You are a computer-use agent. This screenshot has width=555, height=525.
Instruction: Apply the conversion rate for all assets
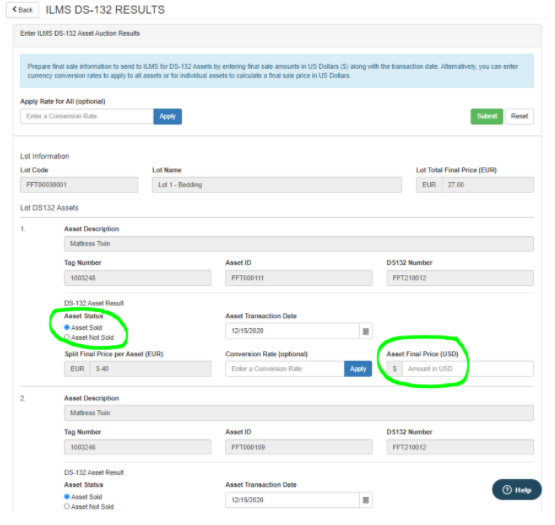[168, 116]
